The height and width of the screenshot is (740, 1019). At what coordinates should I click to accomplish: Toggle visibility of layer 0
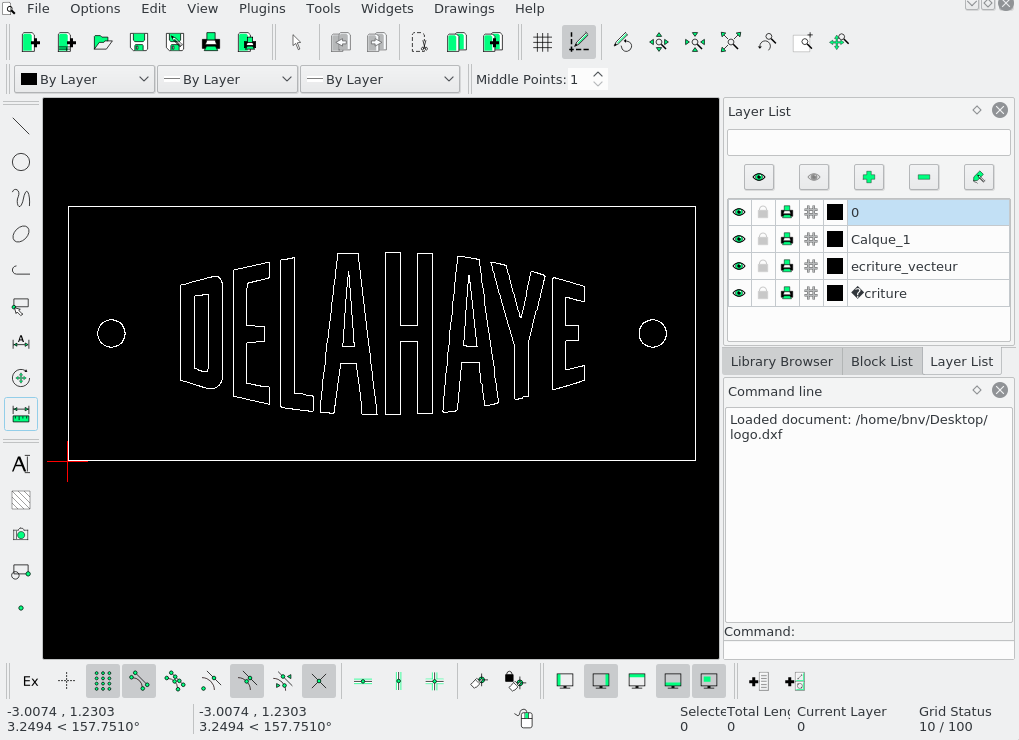pos(739,212)
